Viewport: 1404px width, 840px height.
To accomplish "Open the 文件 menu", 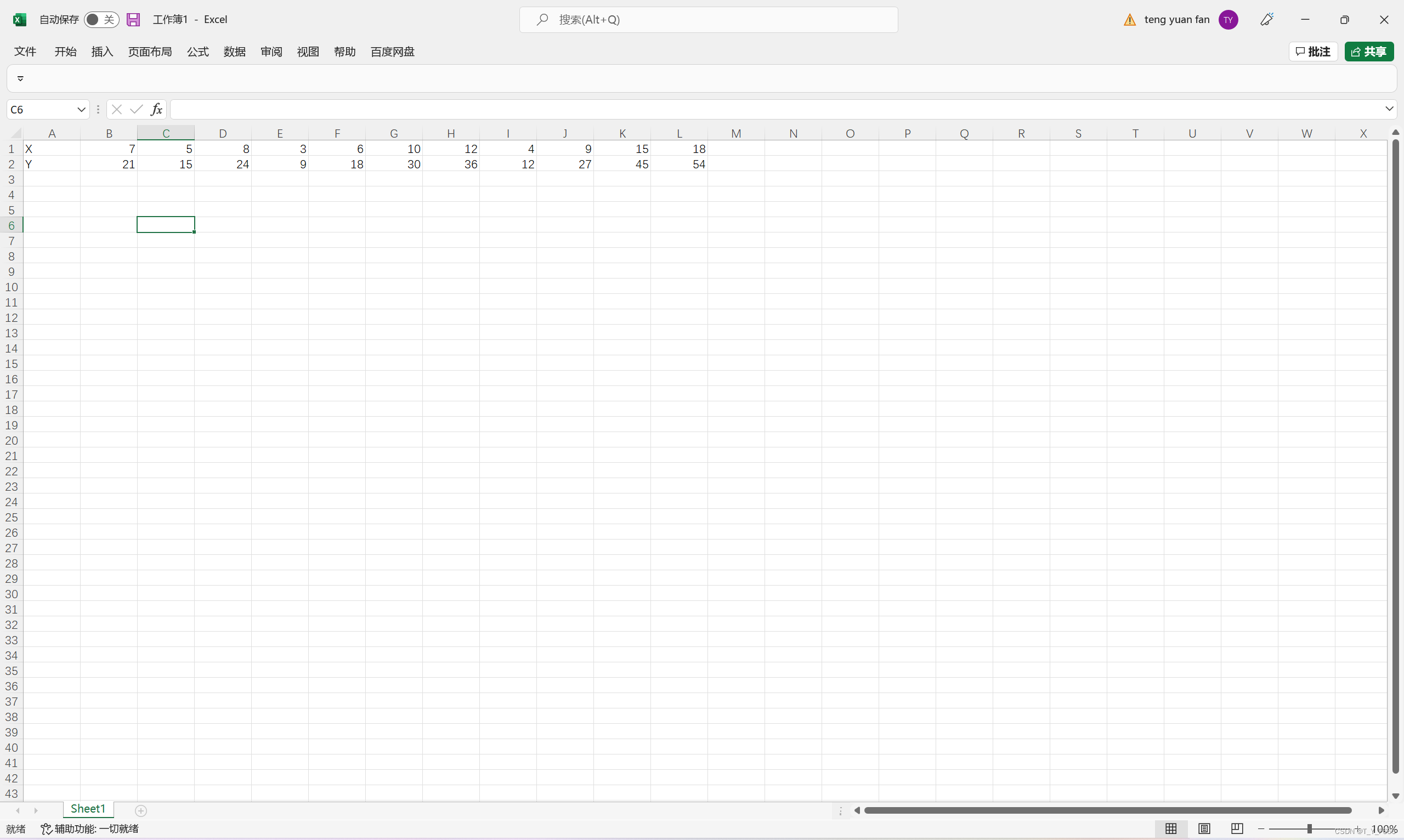I will point(25,52).
